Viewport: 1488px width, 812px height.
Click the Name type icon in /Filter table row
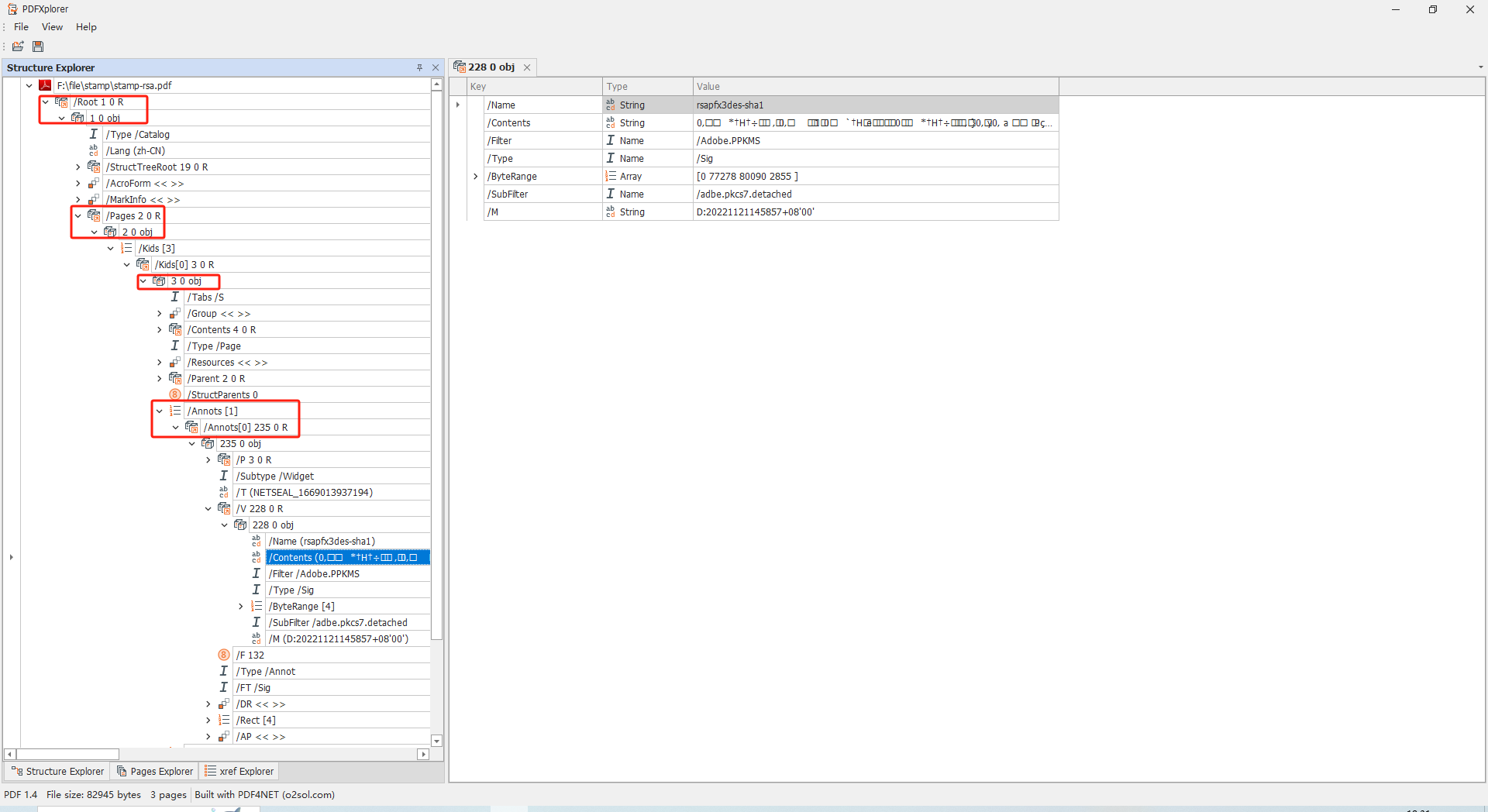[611, 140]
